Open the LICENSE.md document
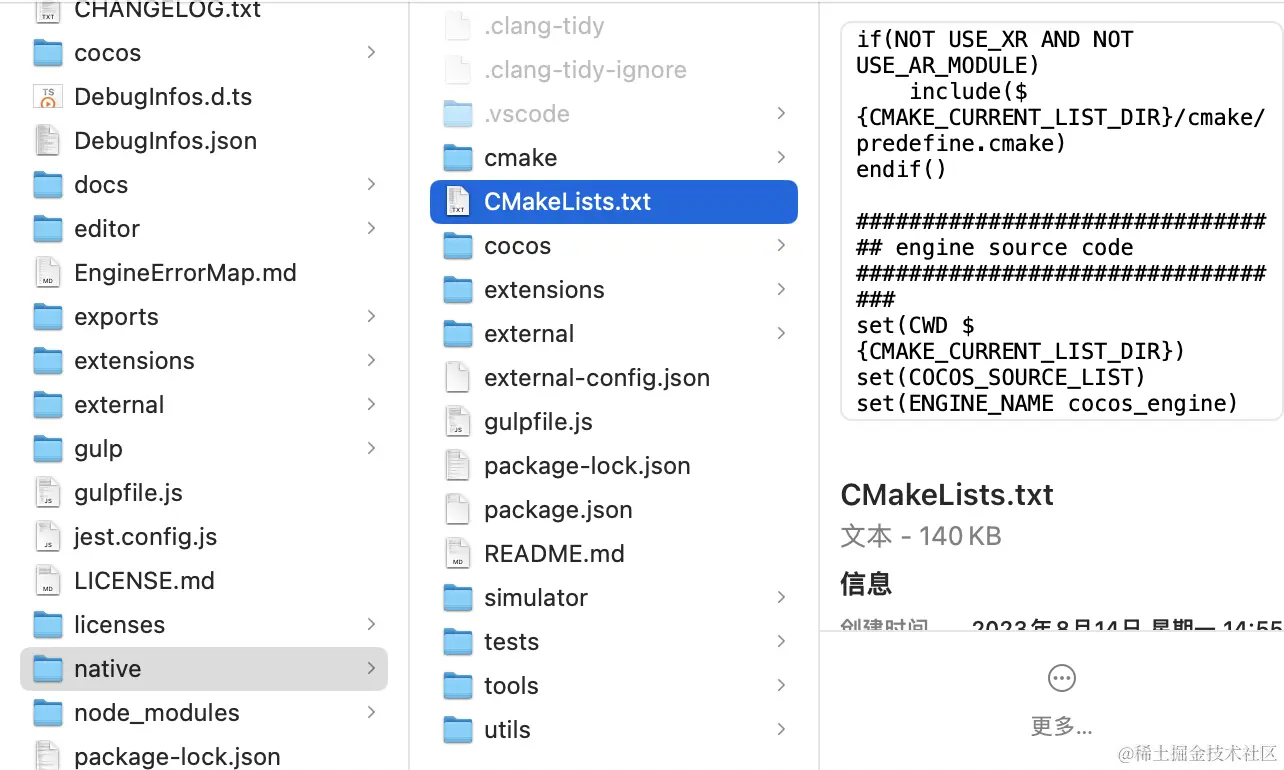This screenshot has width=1284, height=770. [146, 580]
